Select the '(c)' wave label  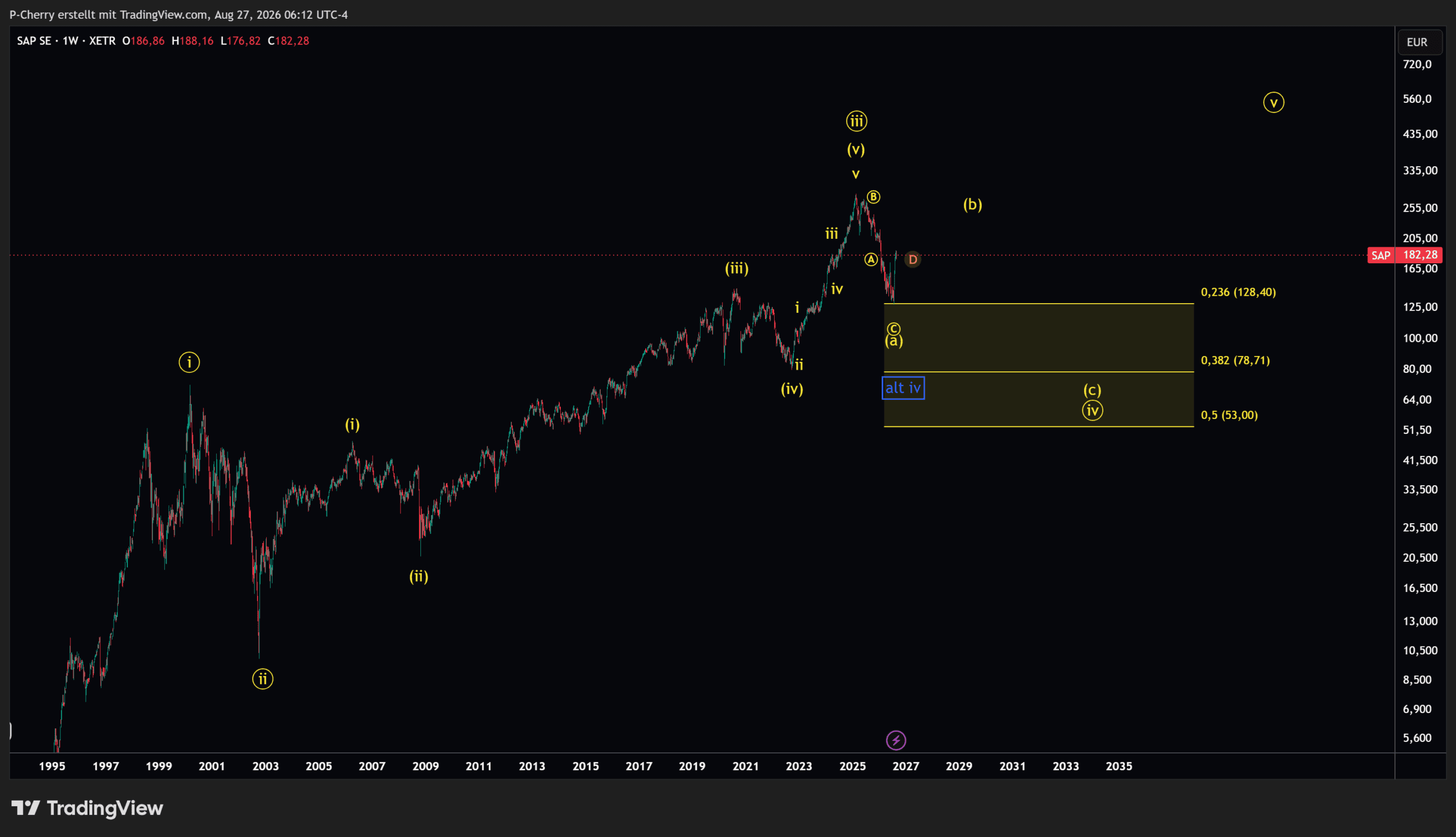tap(1092, 390)
